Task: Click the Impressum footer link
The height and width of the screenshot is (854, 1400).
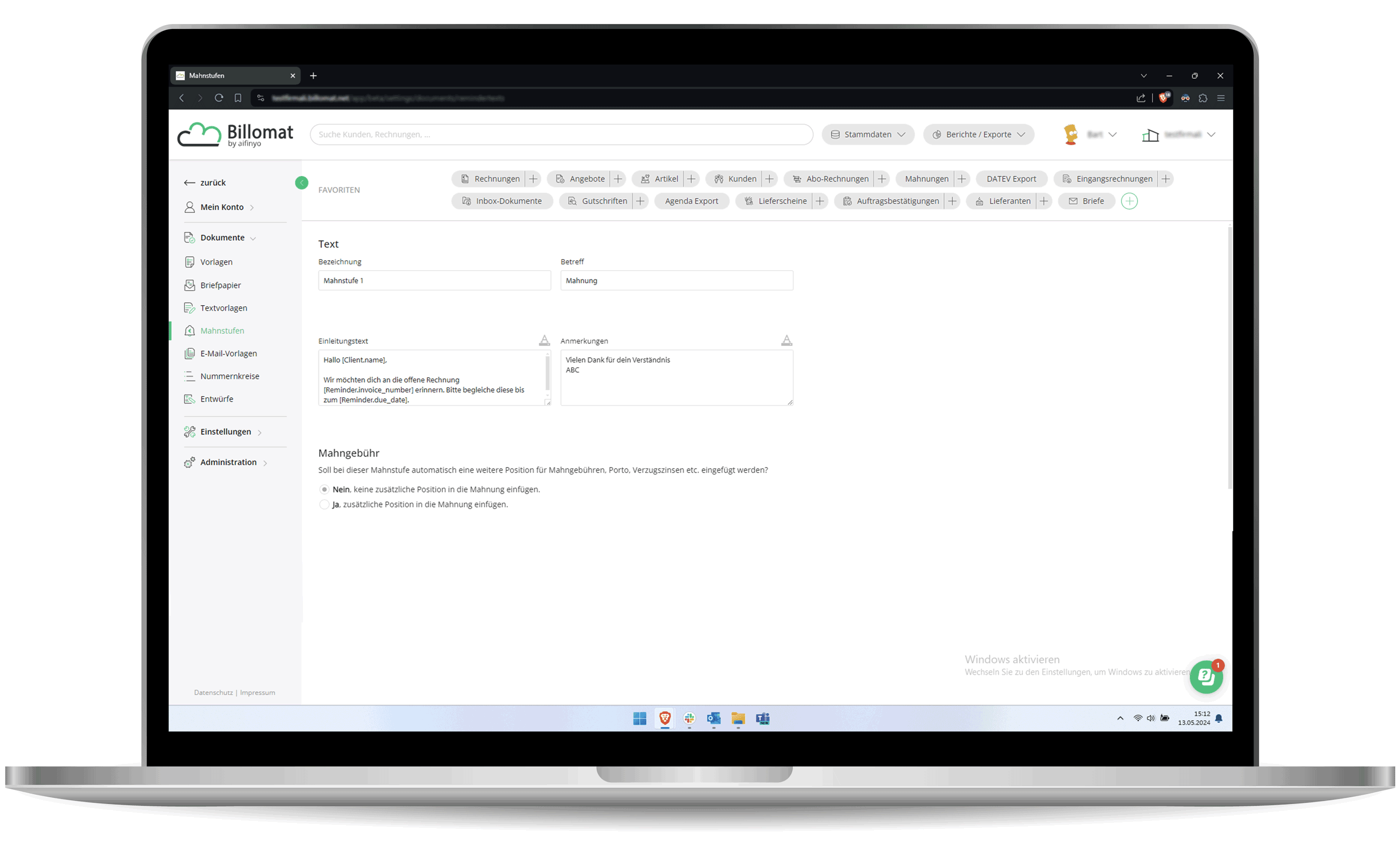Action: coord(257,692)
